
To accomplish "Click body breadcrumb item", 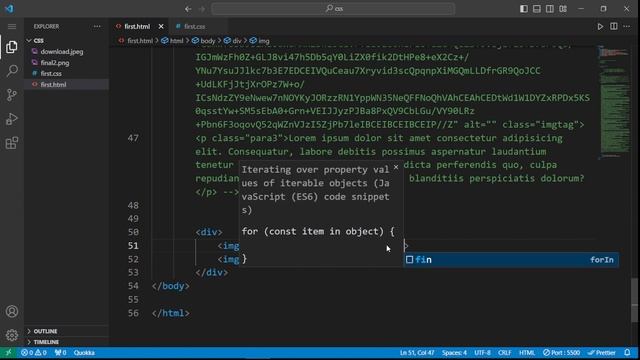I will coord(208,41).
